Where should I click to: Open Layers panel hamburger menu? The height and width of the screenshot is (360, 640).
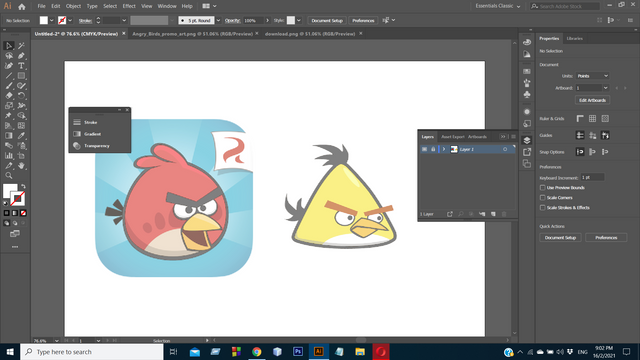pos(513,137)
